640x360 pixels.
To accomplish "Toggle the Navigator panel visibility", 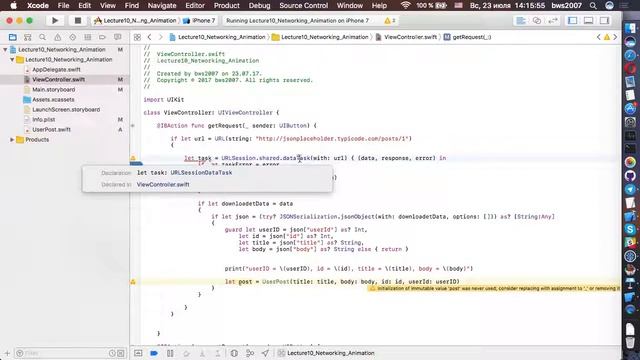I will point(573,20).
